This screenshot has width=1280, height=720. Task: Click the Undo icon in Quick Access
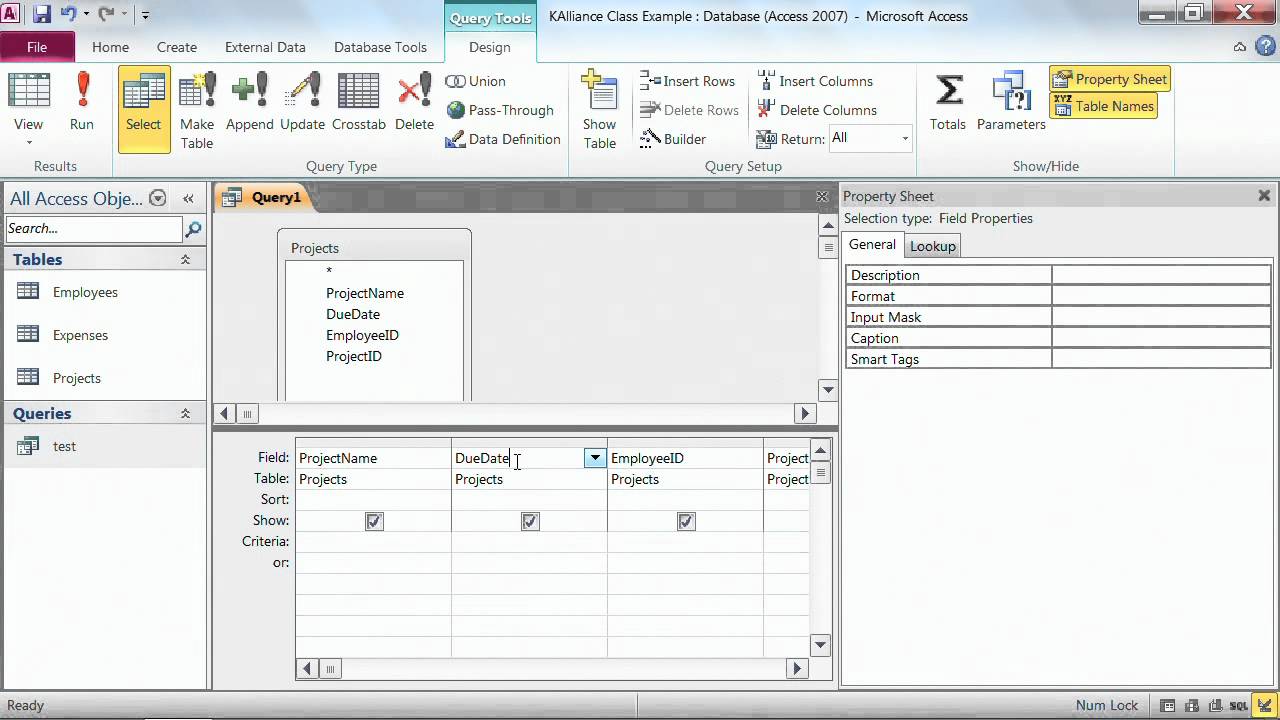click(68, 14)
